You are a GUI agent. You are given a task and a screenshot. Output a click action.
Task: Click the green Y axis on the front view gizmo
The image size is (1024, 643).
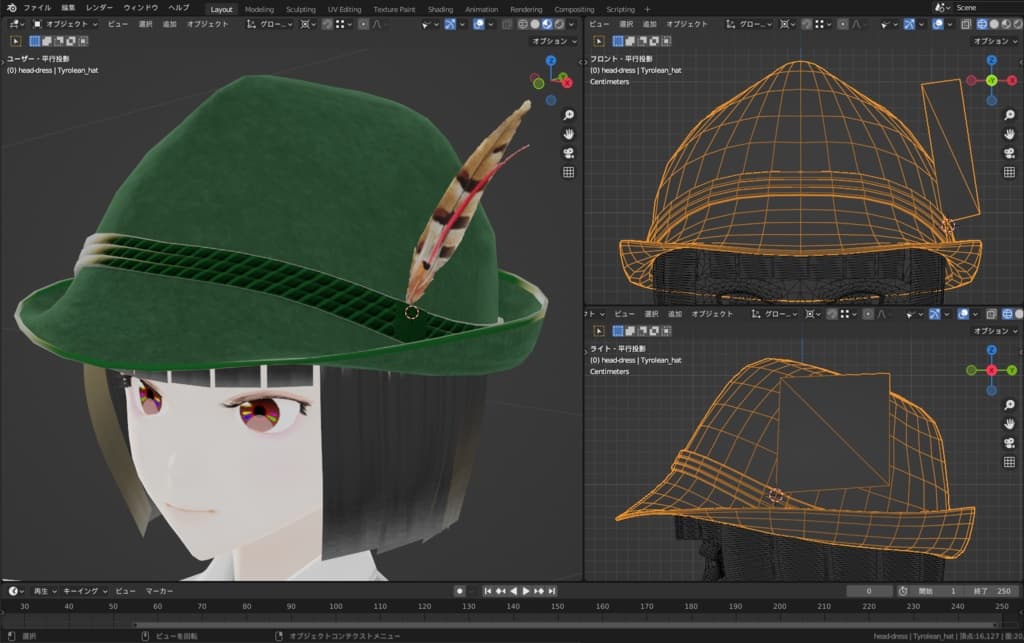[x=991, y=80]
